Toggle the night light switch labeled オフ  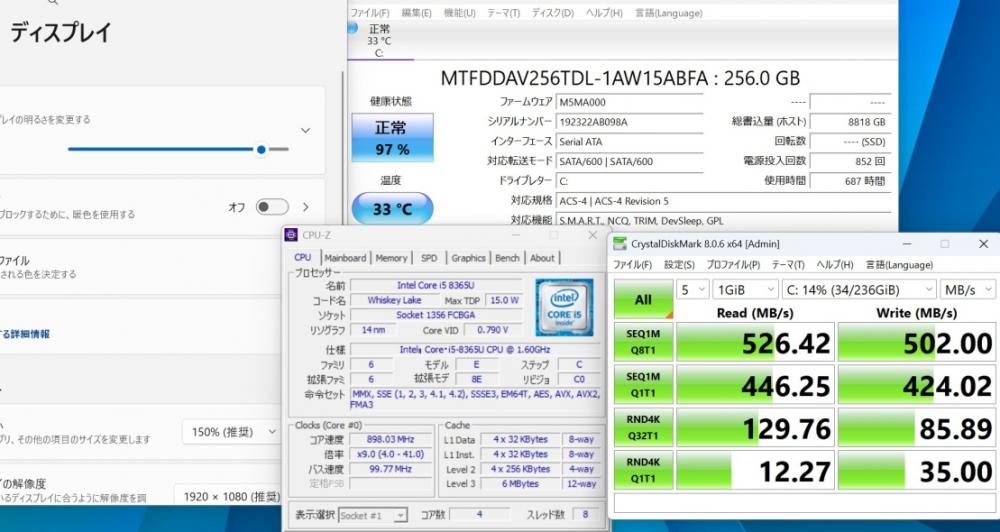(x=272, y=207)
